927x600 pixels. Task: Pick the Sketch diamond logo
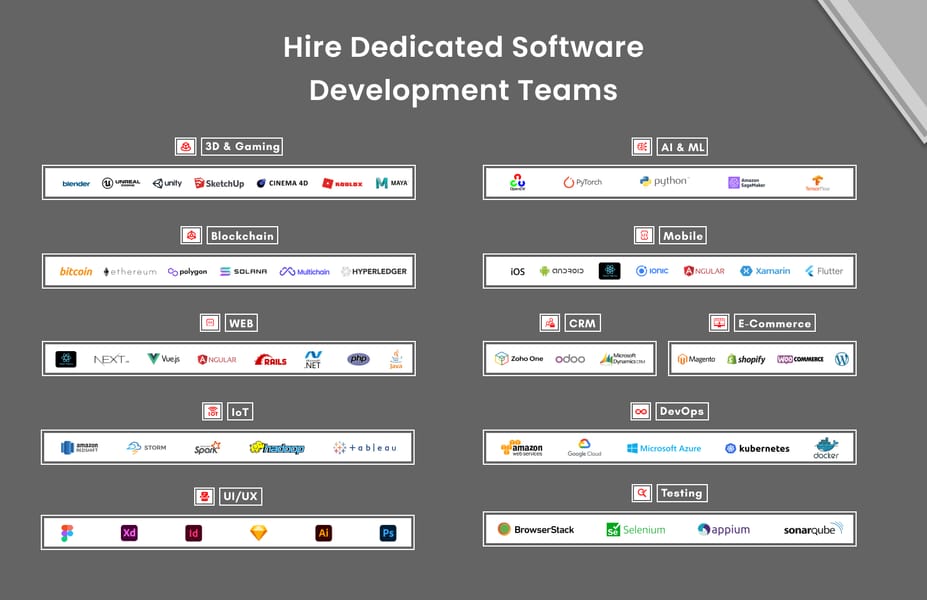[258, 533]
